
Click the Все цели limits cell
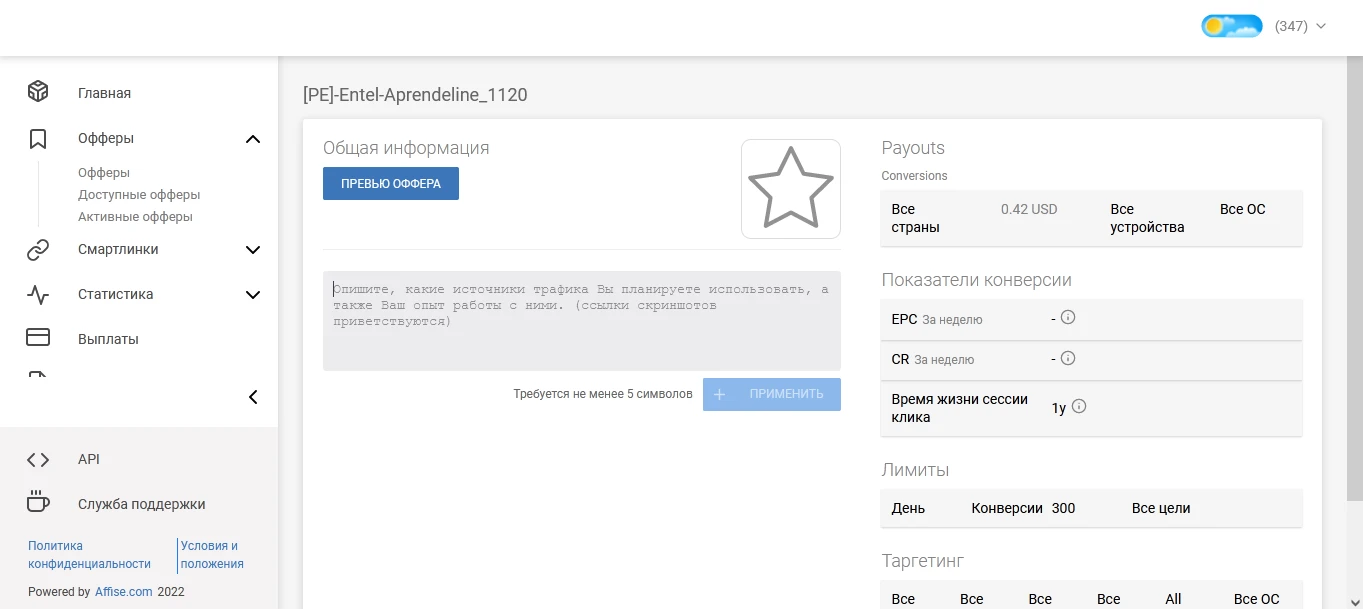coord(1161,508)
